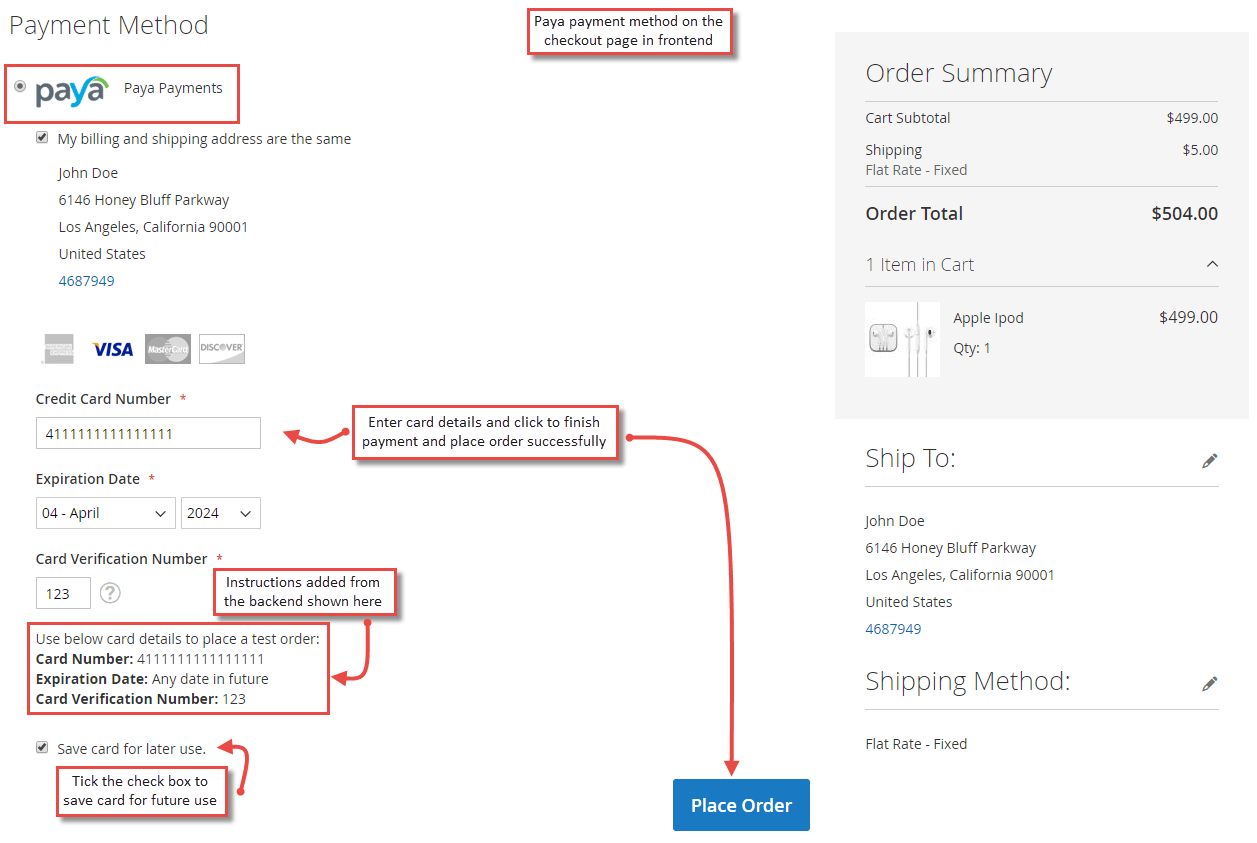This screenshot has width=1257, height=843.
Task: Click the Cart Subtotal $499.00 value
Action: coord(1192,118)
